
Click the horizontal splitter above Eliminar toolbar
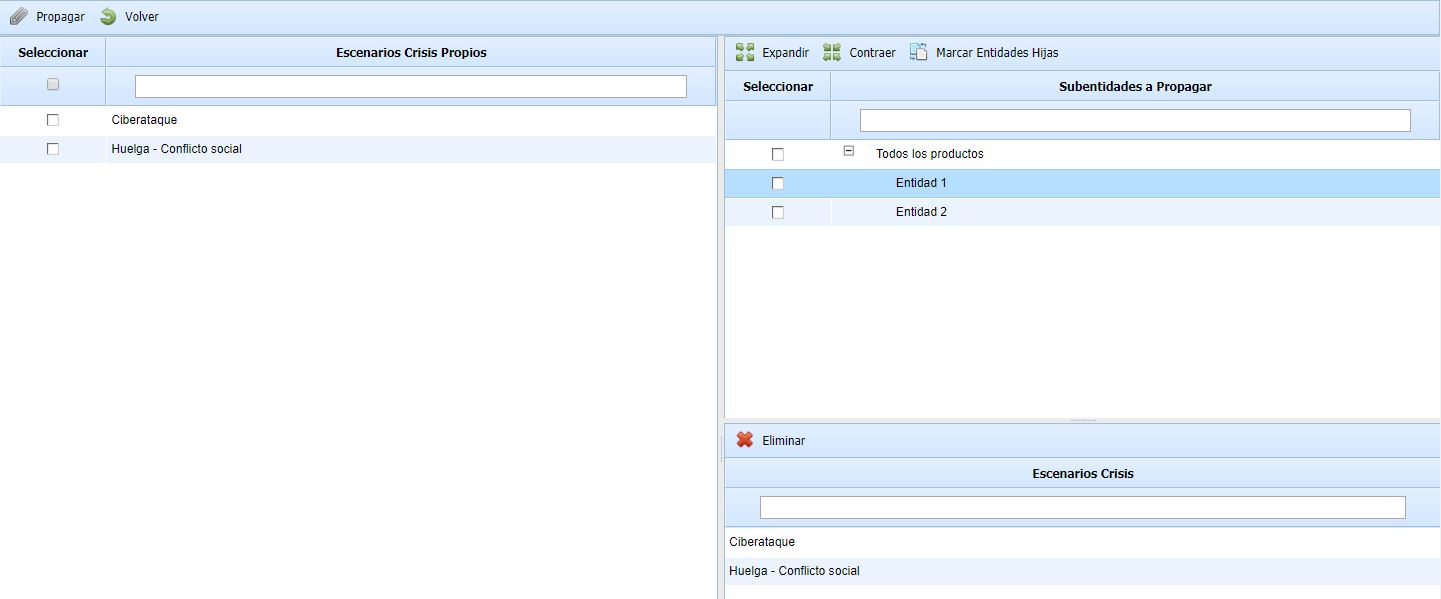(1082, 420)
